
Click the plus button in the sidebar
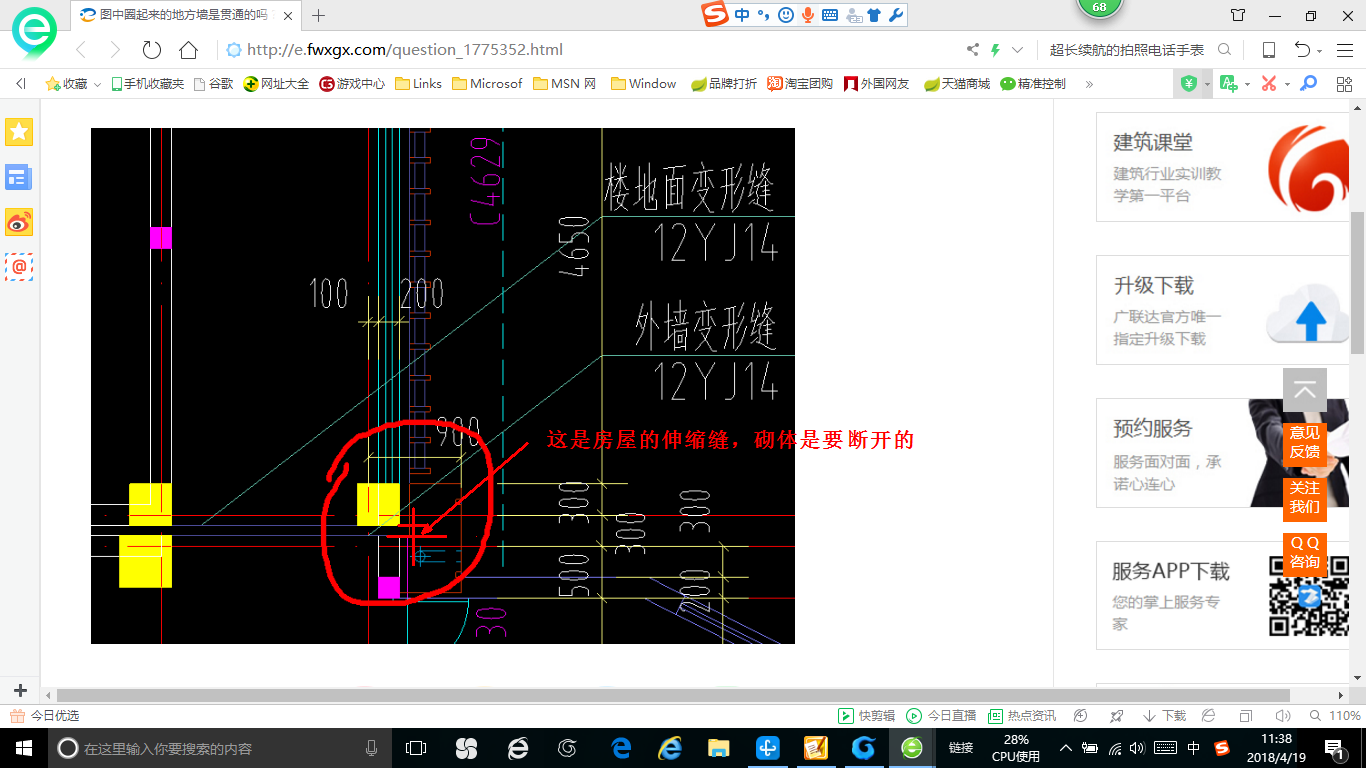tap(20, 691)
